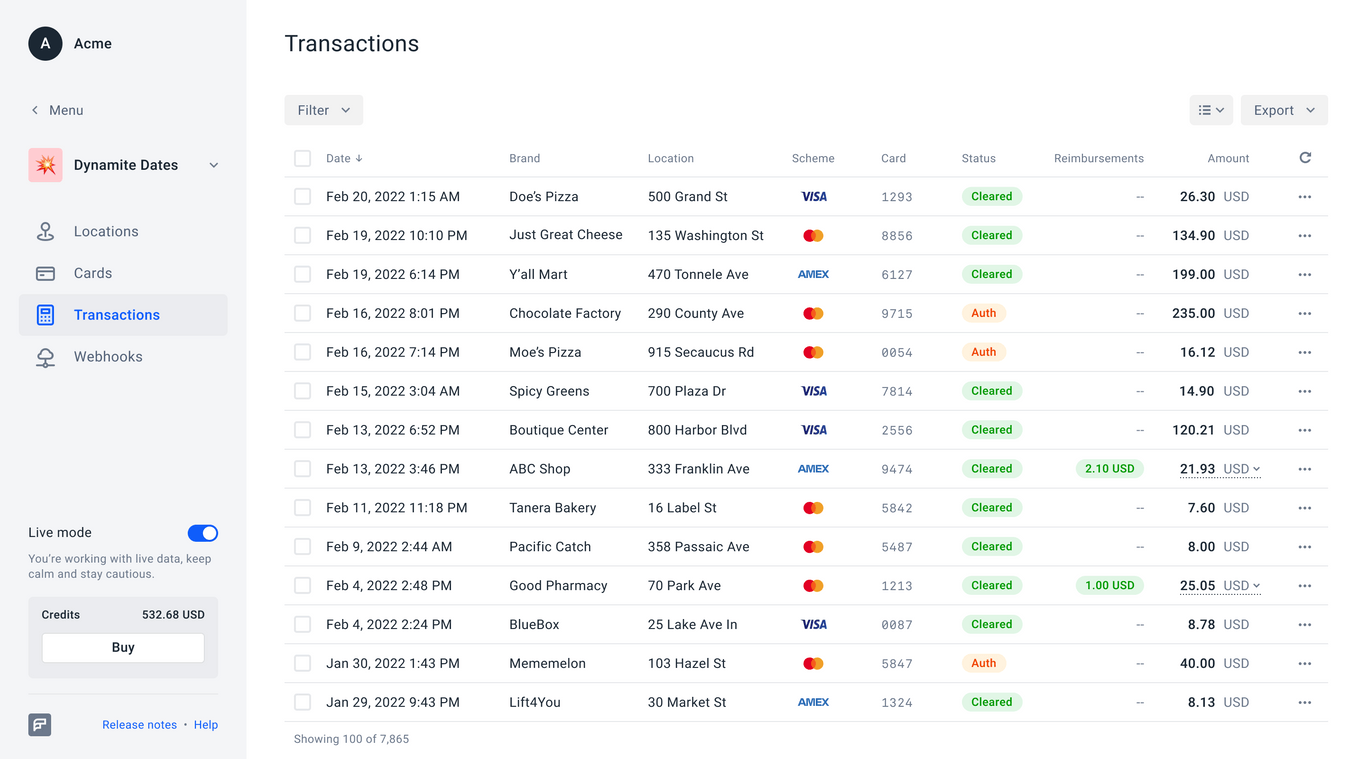Open the Release notes link
The width and height of the screenshot is (1366, 759).
[x=139, y=725]
